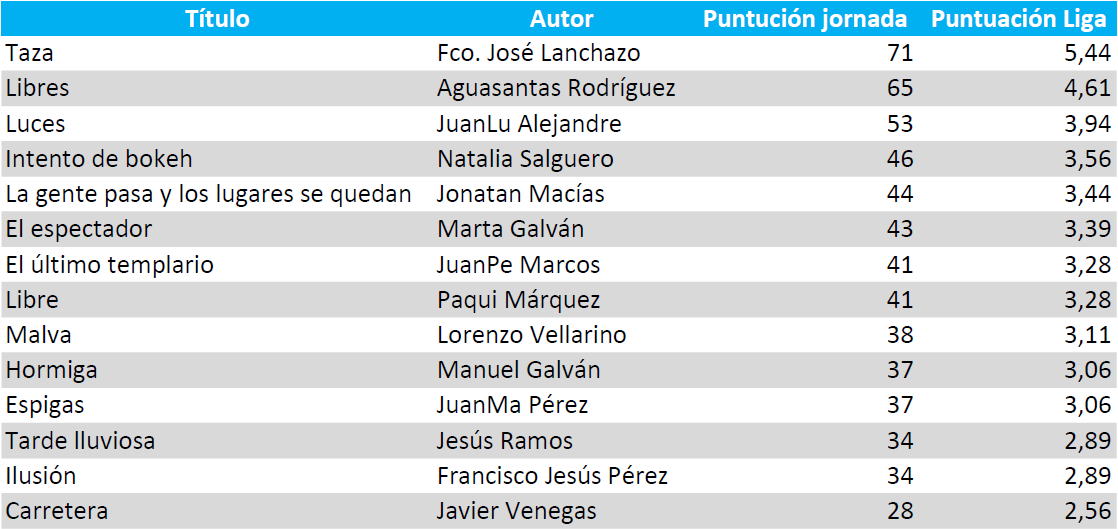Select the Tarde lluviosa title cell

click(x=80, y=441)
